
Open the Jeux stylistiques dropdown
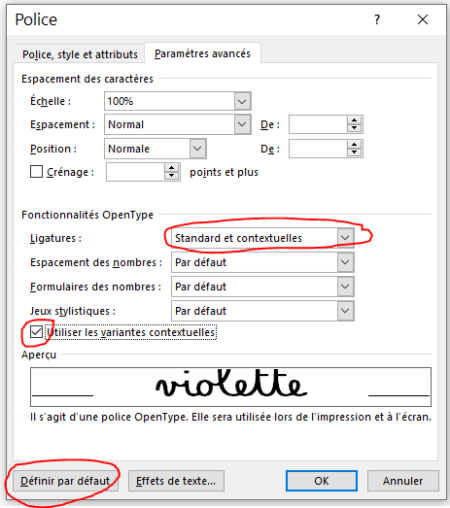pyautogui.click(x=345, y=311)
